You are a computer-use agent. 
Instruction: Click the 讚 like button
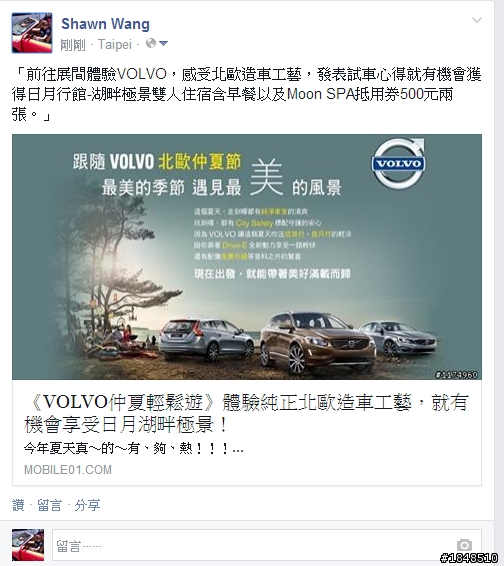[18, 505]
